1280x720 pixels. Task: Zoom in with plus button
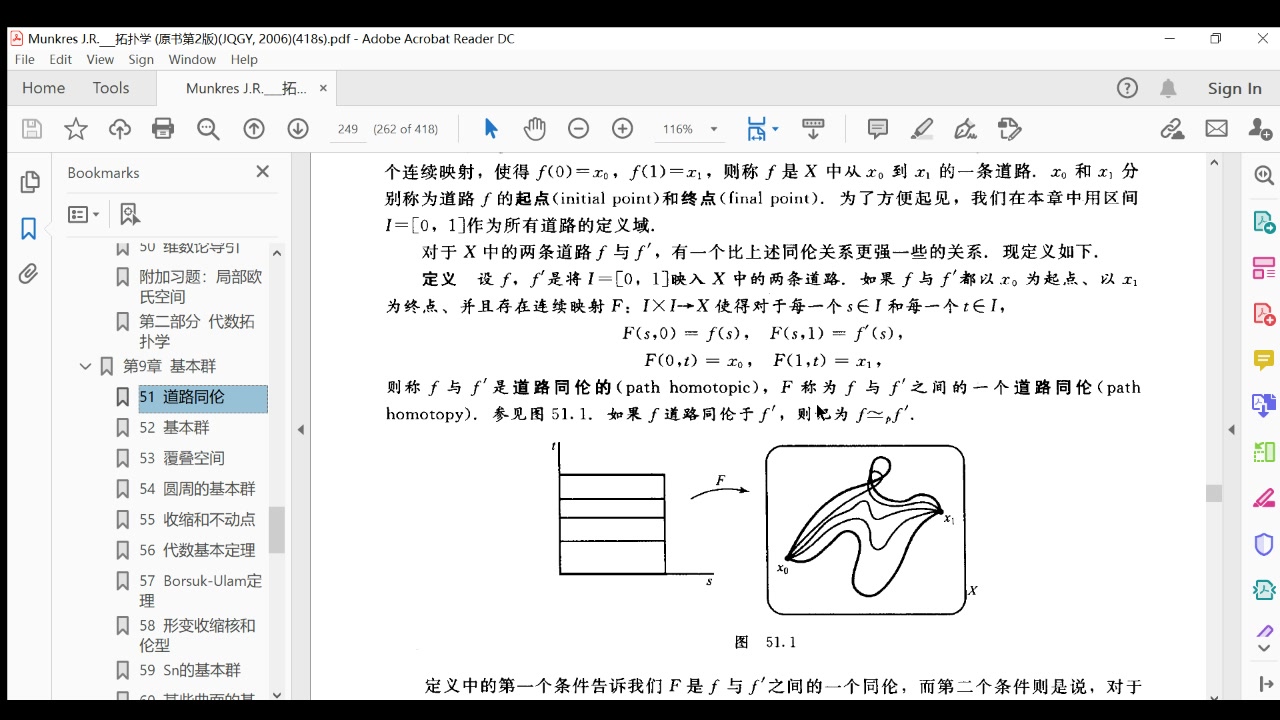point(623,129)
